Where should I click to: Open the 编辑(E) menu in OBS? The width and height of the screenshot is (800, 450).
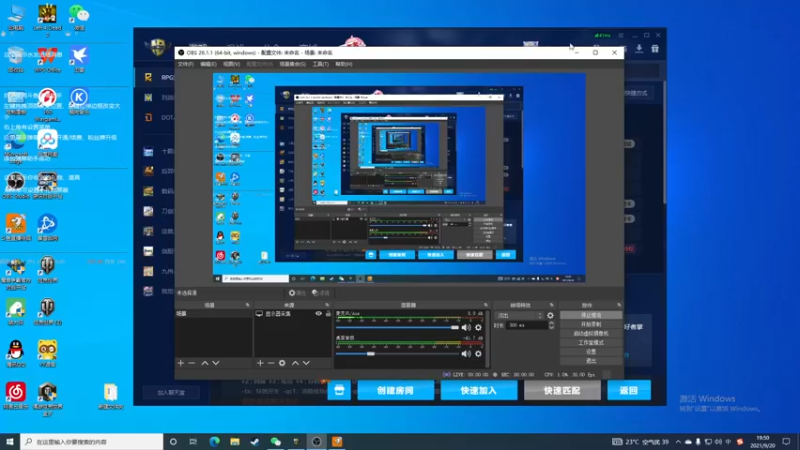pyautogui.click(x=208, y=64)
